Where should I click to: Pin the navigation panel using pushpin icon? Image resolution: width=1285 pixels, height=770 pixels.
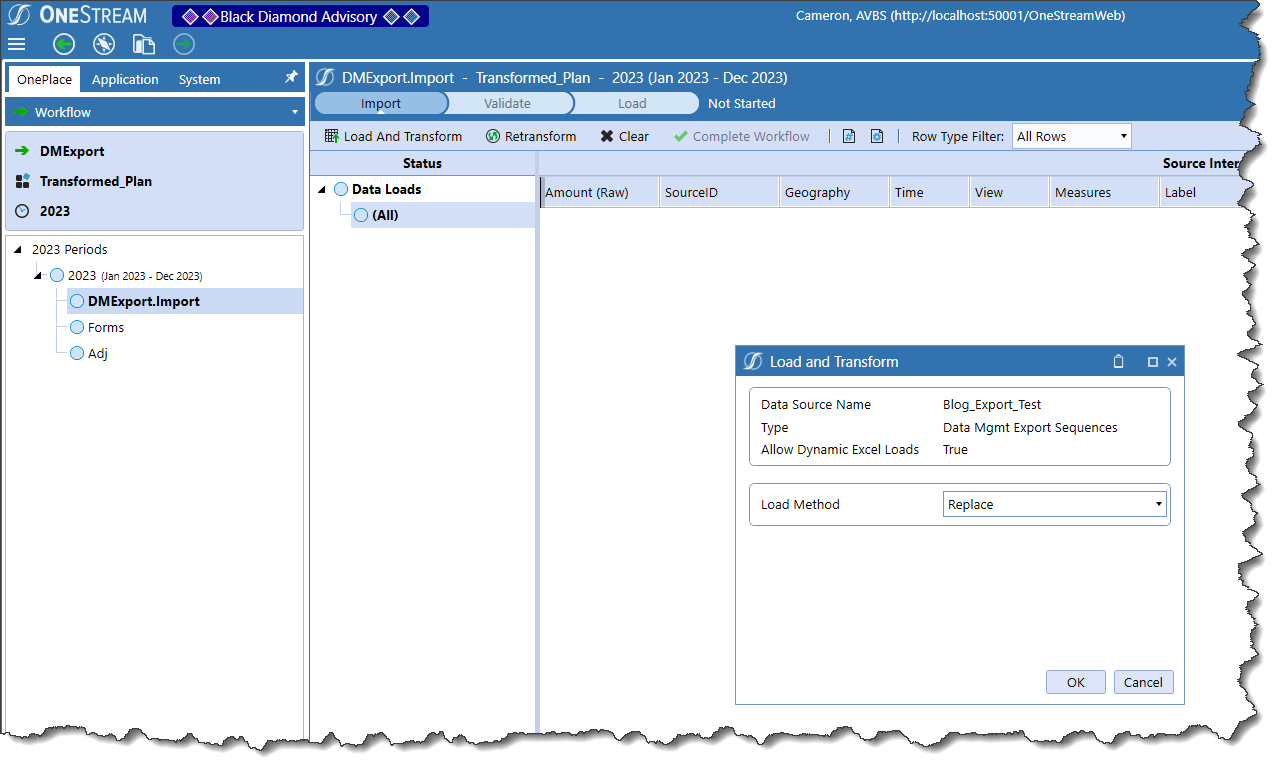tap(291, 77)
